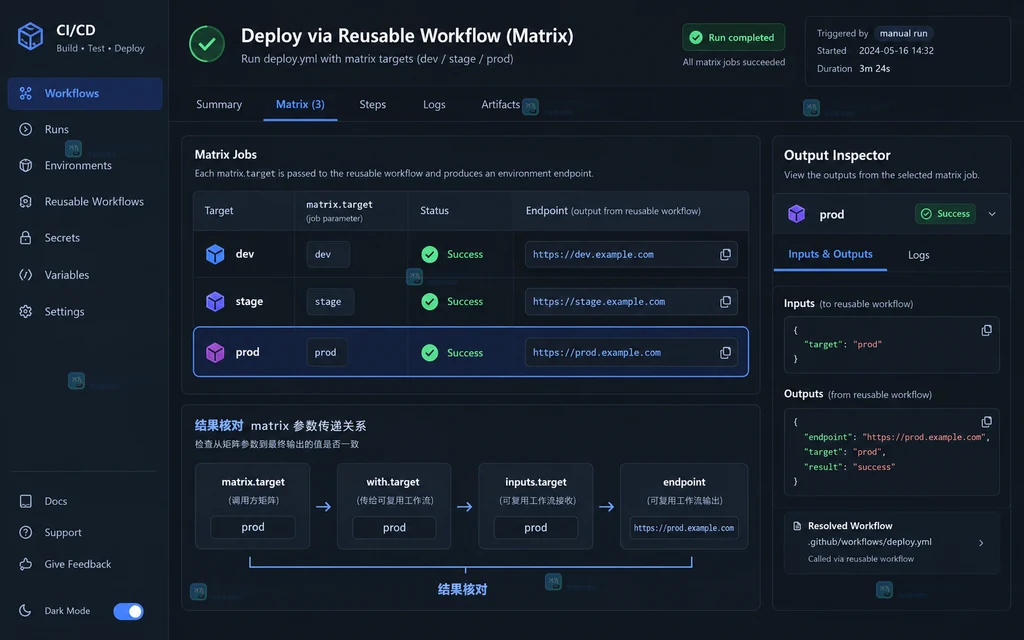Image resolution: width=1024 pixels, height=640 pixels.
Task: Click the dev matrix.target parameter chip
Action: point(328,255)
